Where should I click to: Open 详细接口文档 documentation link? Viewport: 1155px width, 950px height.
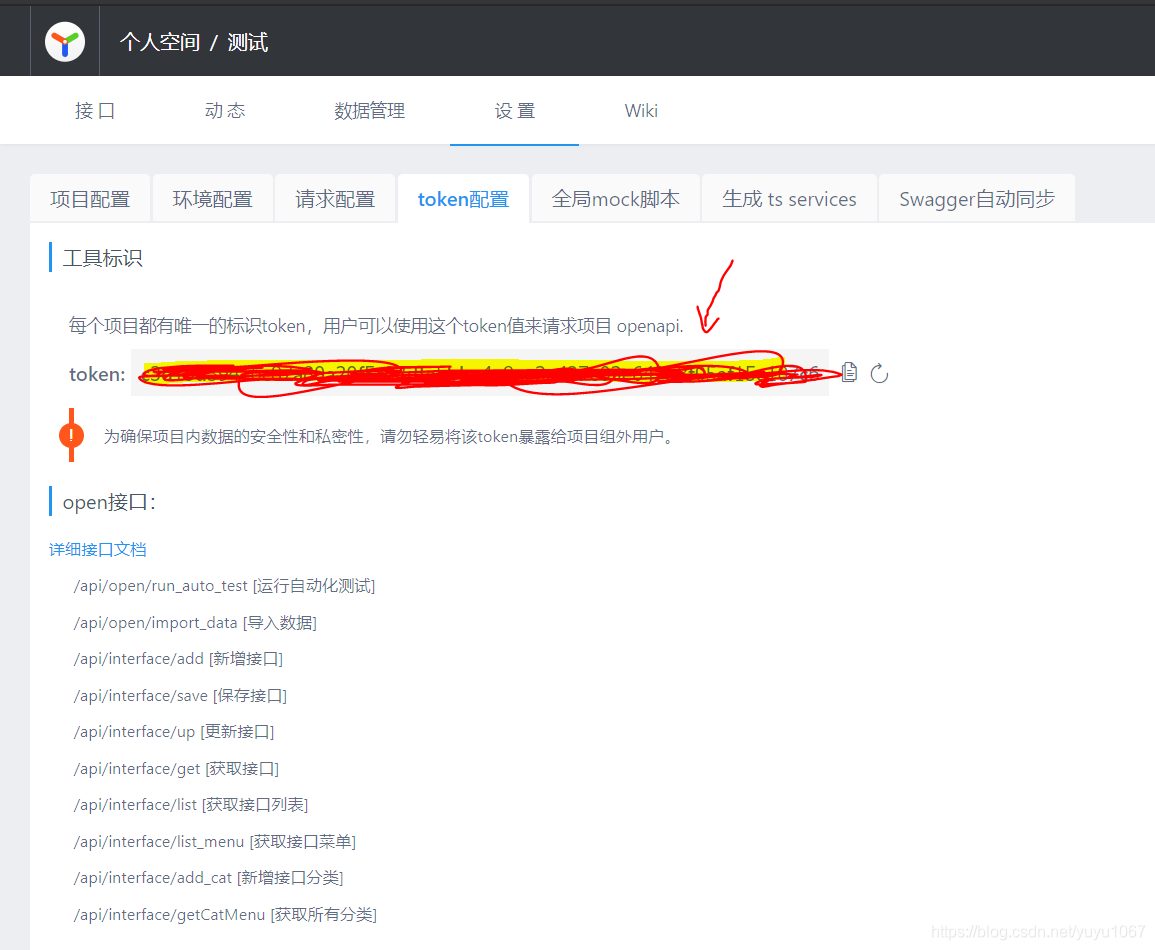click(97, 549)
